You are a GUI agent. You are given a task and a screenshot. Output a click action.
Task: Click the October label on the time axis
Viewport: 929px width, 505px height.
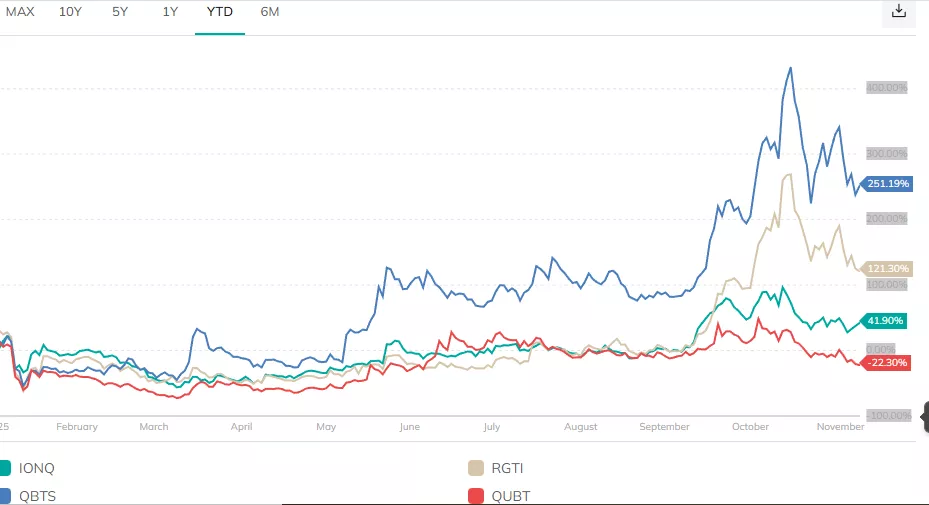(x=750, y=427)
